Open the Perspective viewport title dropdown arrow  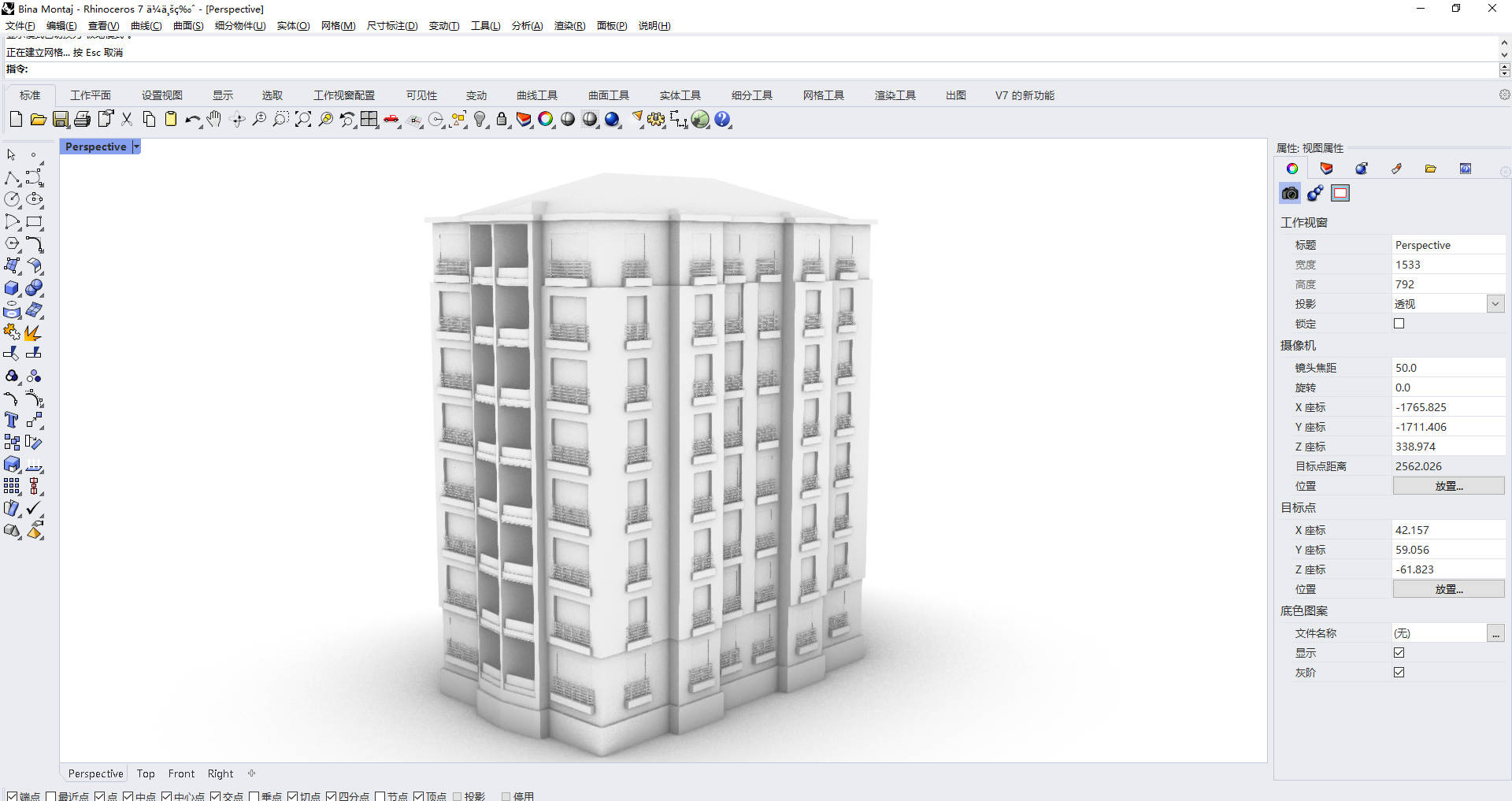pos(136,146)
